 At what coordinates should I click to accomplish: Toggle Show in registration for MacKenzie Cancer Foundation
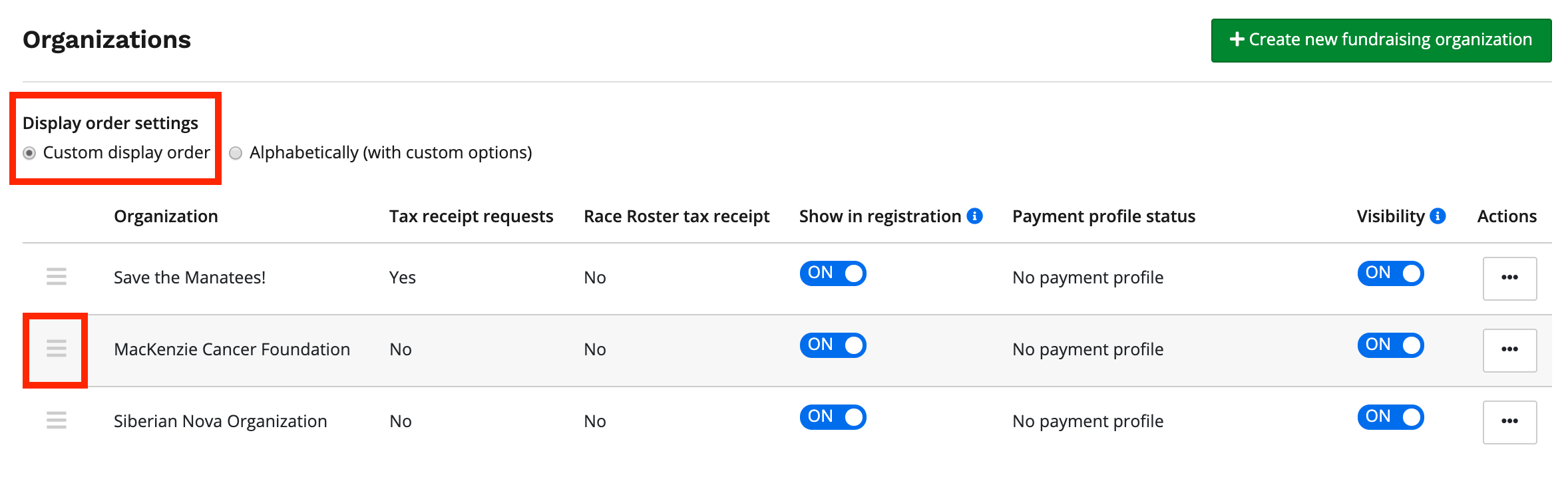pos(833,345)
